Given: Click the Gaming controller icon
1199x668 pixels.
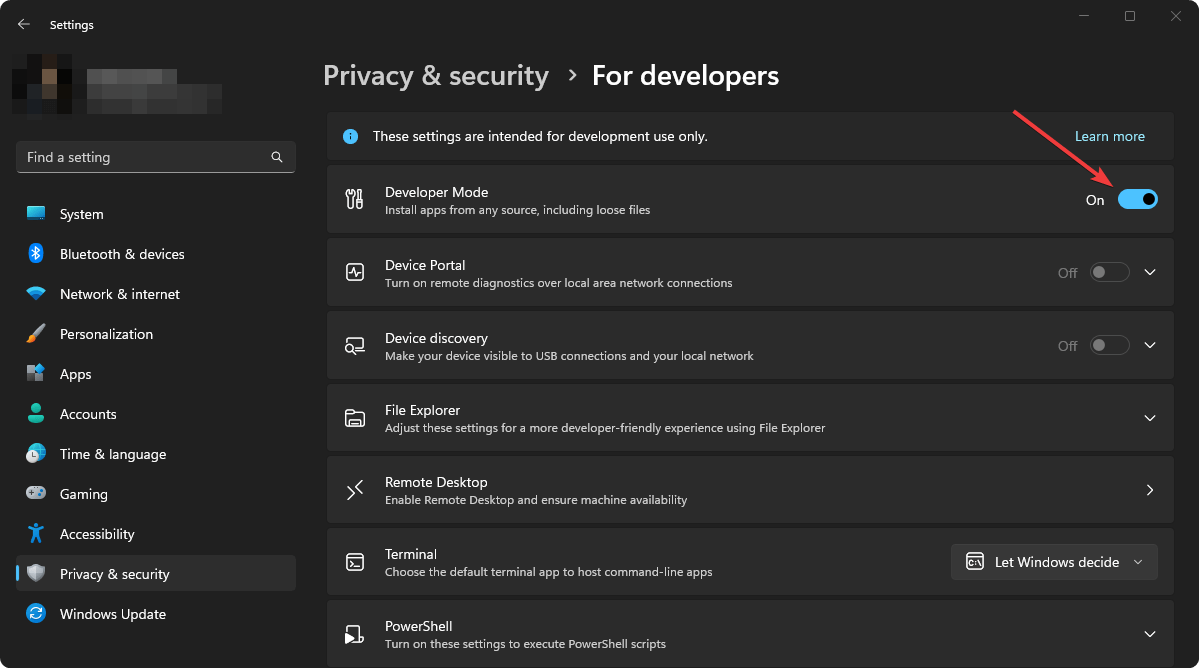Looking at the screenshot, I should (36, 494).
